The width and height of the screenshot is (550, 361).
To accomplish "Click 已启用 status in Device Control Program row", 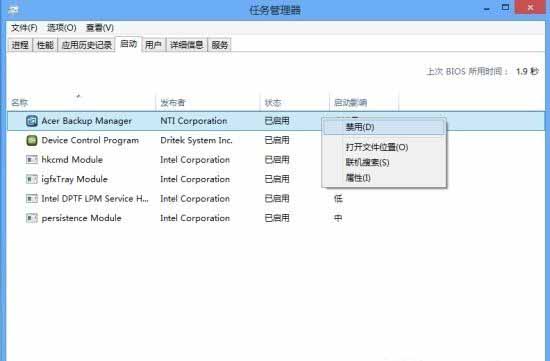I will 277,140.
